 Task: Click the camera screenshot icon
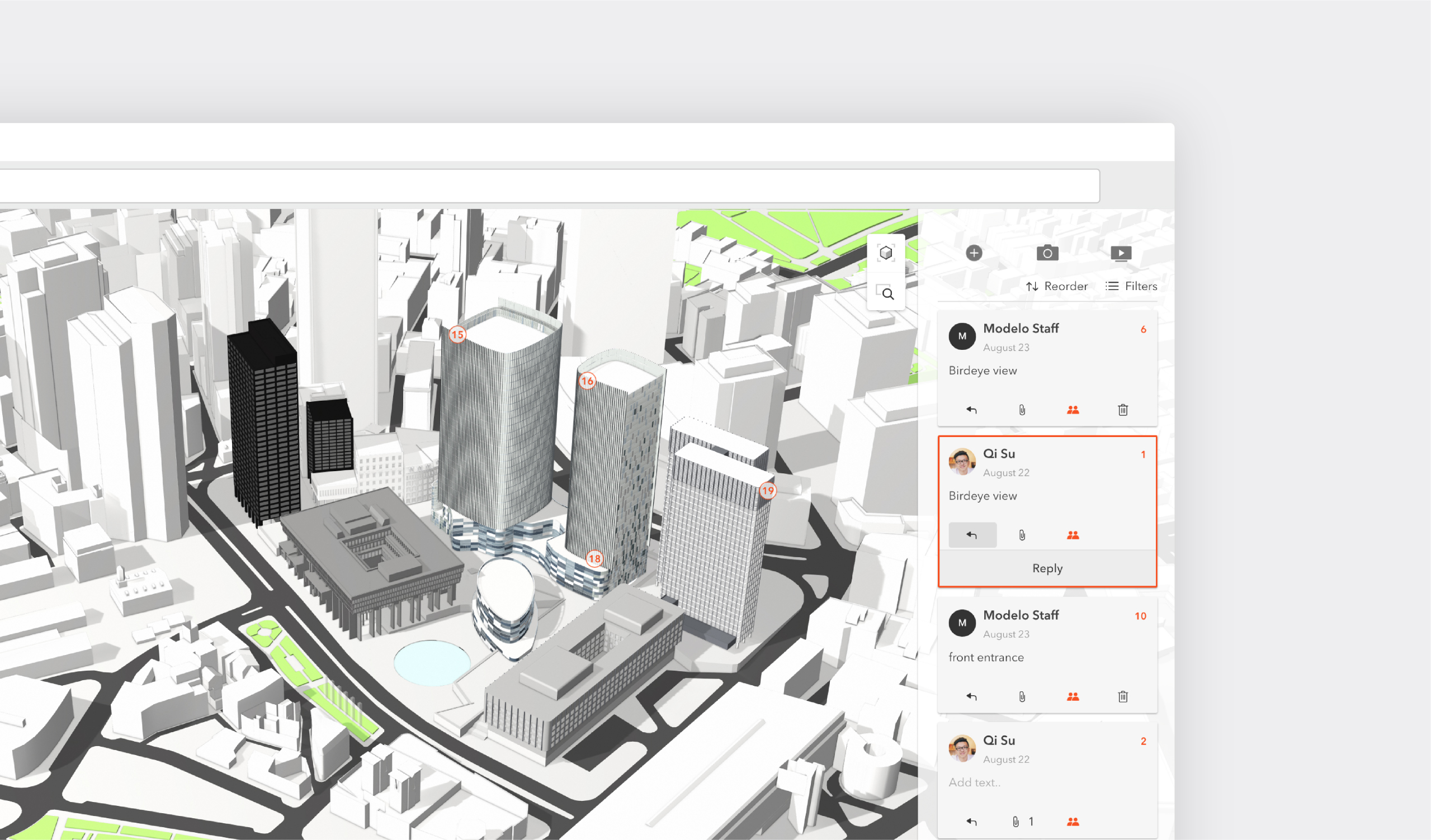click(1047, 253)
